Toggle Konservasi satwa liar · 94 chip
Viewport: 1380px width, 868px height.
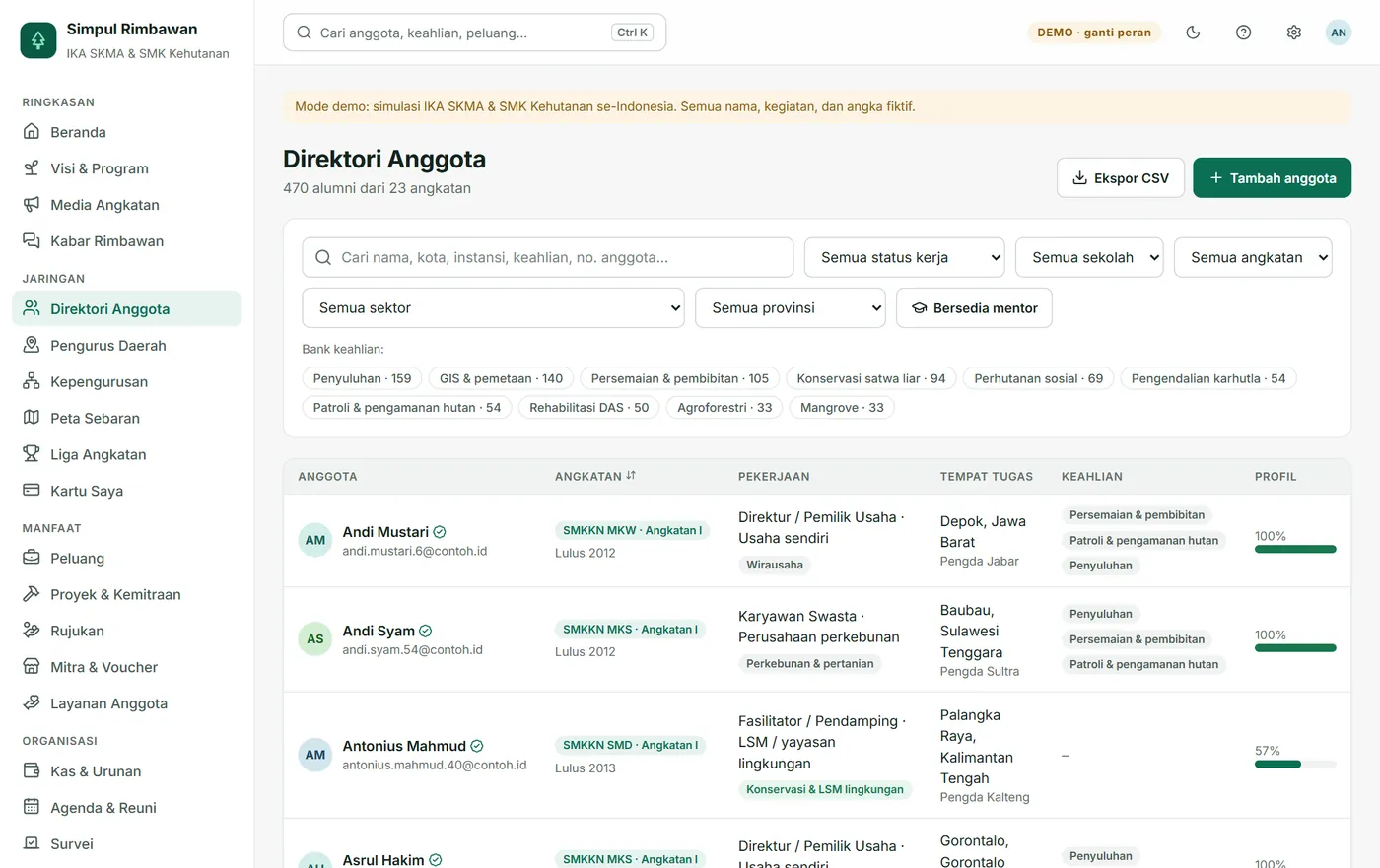(871, 378)
